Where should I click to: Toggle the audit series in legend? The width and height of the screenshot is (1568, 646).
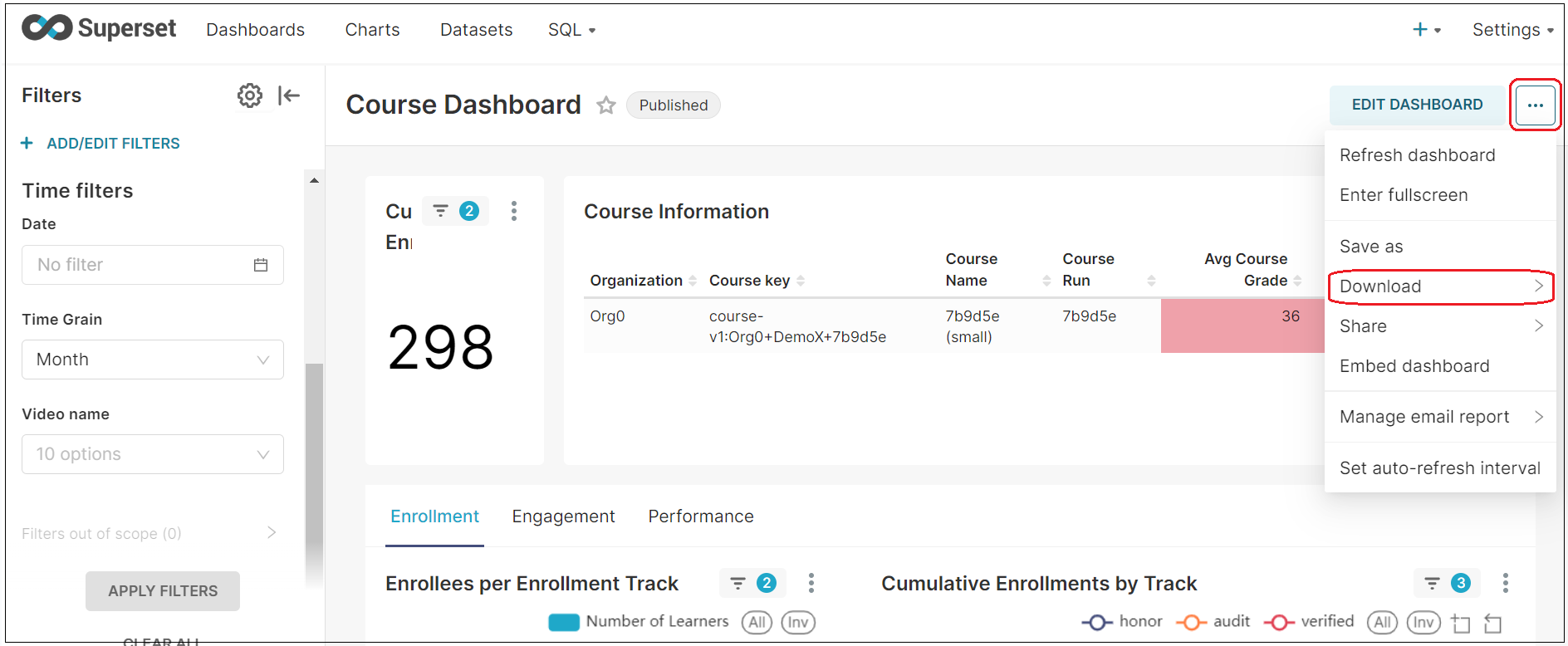tap(1213, 622)
